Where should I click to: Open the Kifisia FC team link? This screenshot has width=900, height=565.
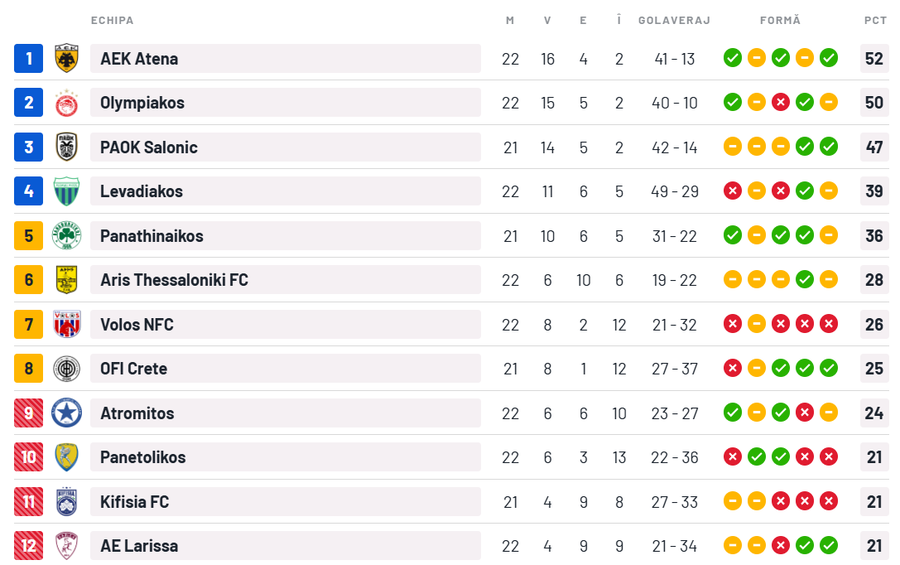[x=134, y=502]
